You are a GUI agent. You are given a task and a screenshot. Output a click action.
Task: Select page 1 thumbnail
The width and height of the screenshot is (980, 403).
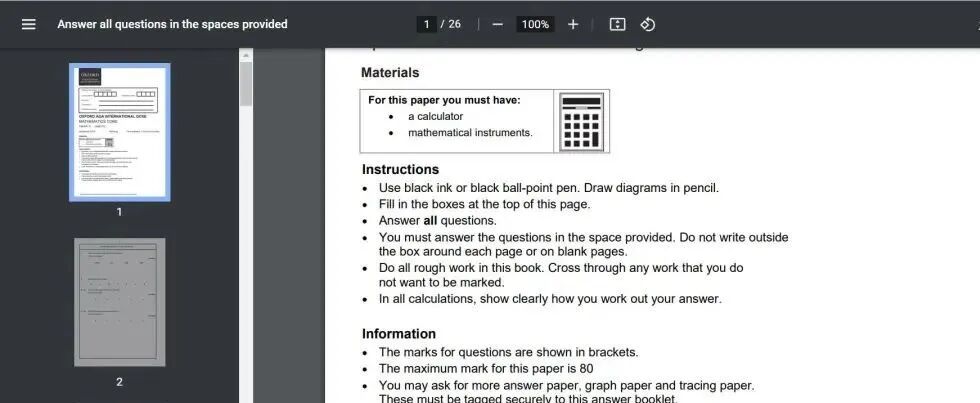click(x=119, y=132)
